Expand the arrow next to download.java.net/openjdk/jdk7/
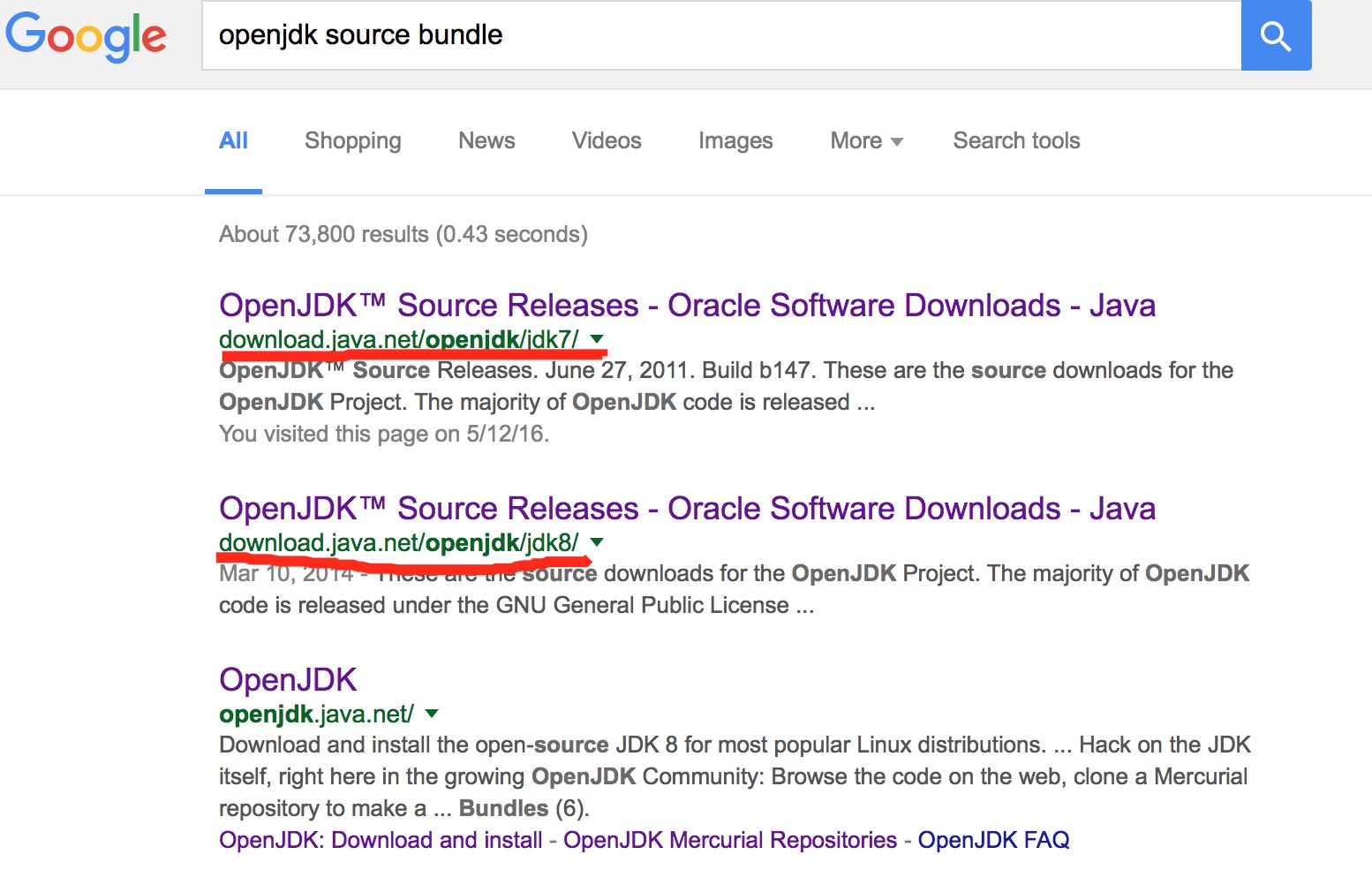The width and height of the screenshot is (1372, 885). click(x=597, y=339)
